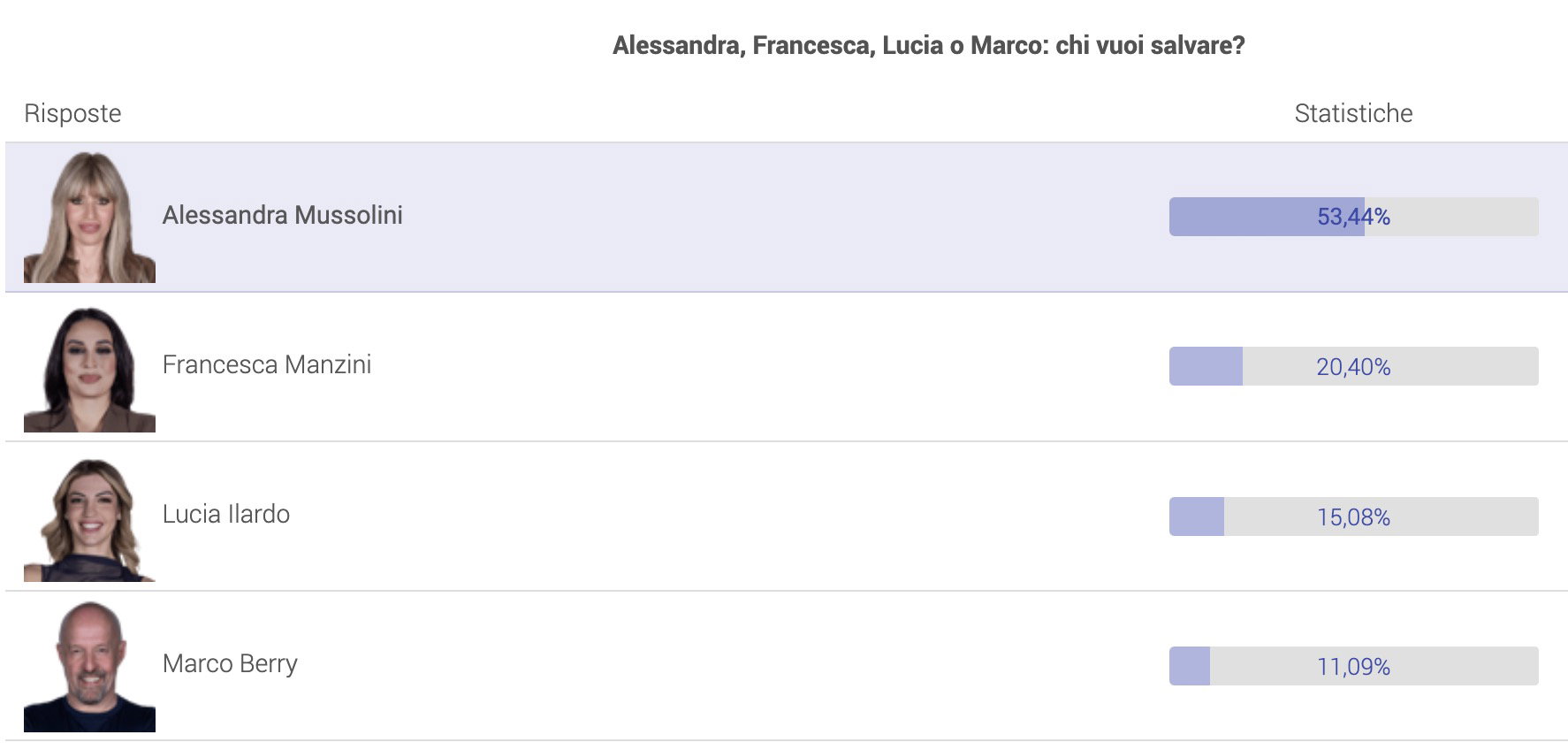Click the Risposte column header

tap(72, 113)
